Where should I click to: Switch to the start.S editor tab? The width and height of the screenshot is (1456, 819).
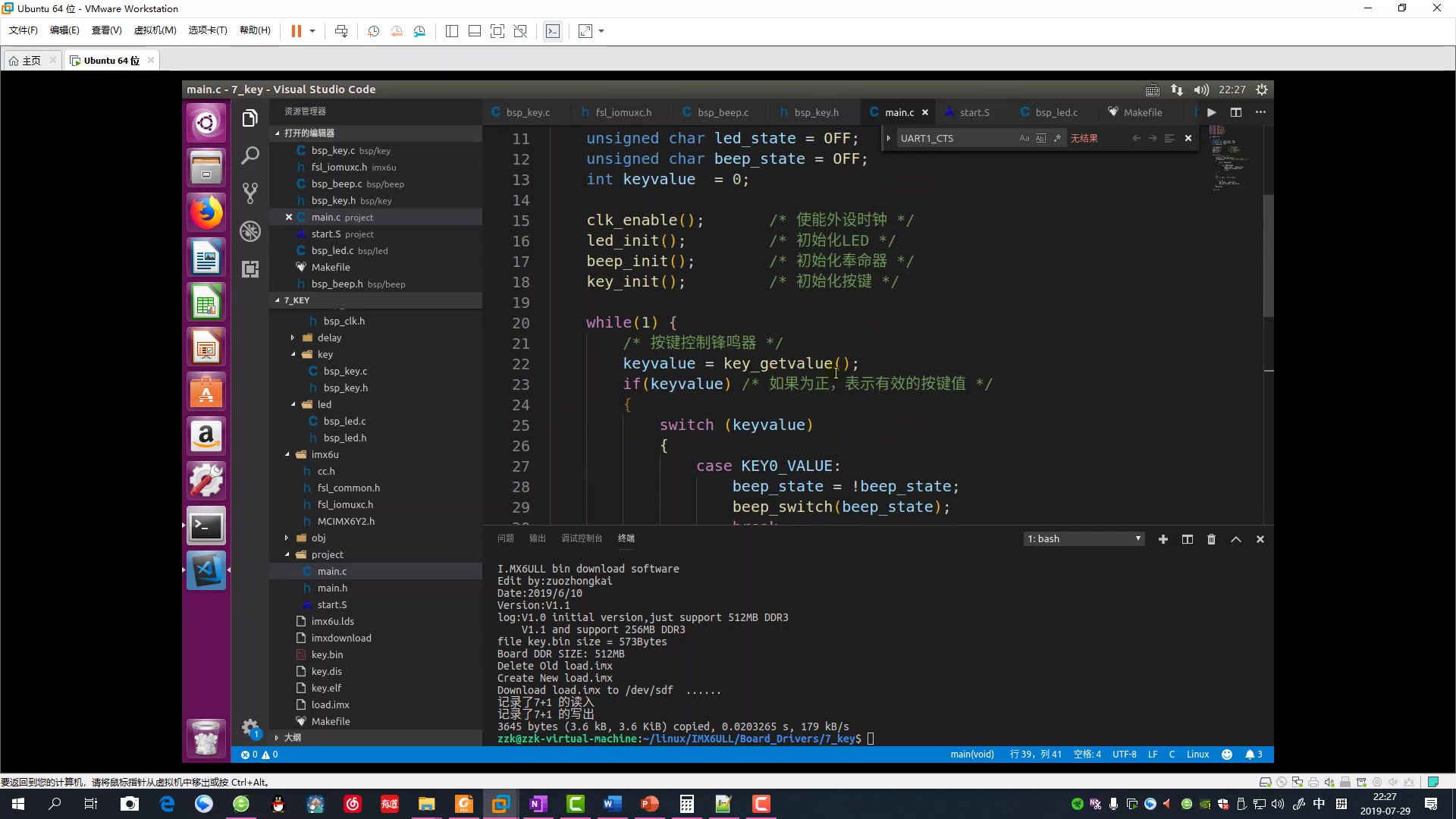974,111
